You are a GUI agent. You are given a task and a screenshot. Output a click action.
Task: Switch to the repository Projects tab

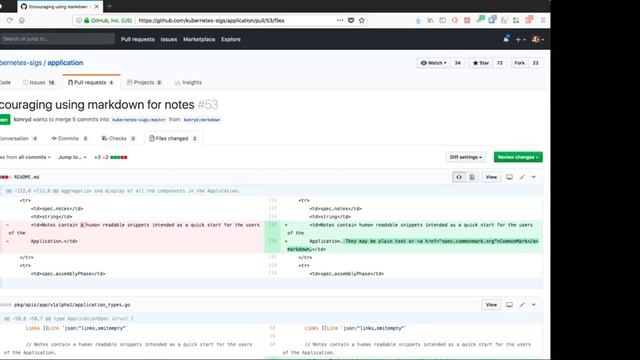144,82
